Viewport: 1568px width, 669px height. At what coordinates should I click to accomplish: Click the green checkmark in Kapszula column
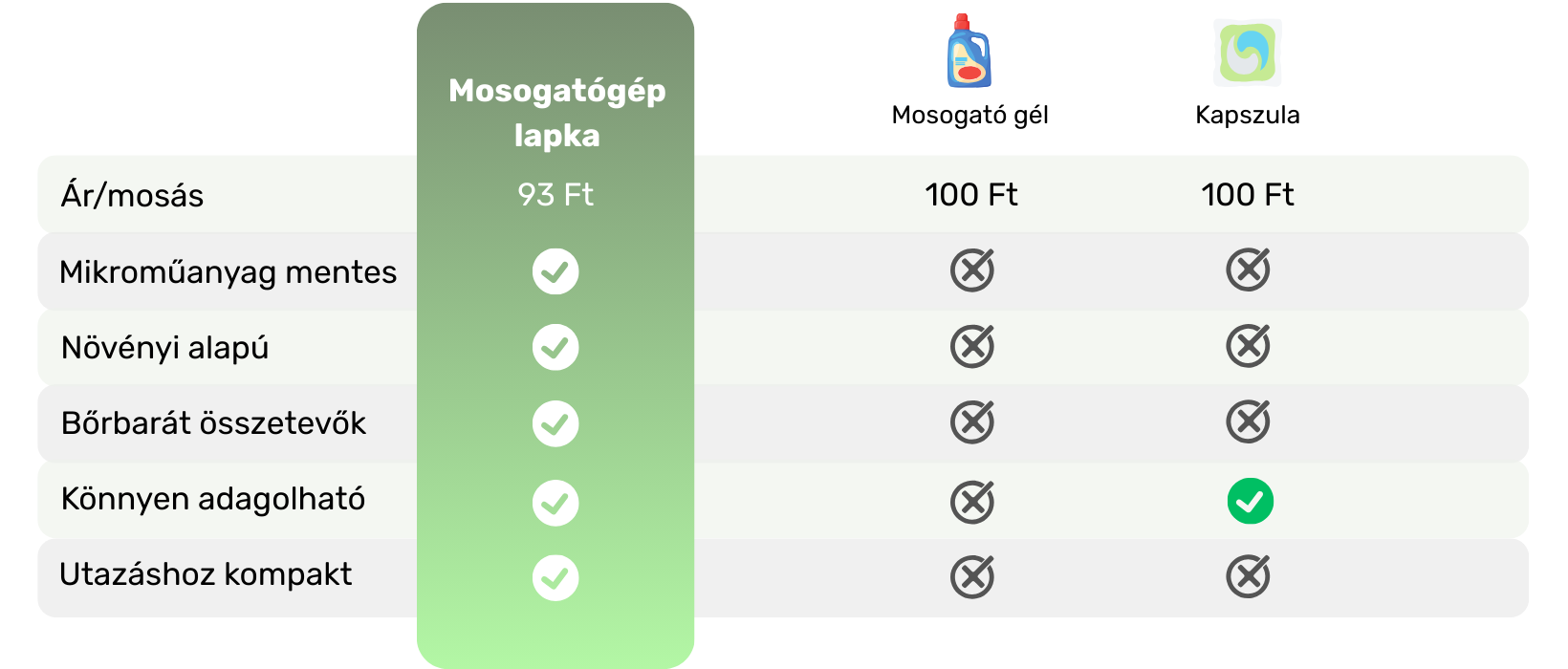[1250, 501]
